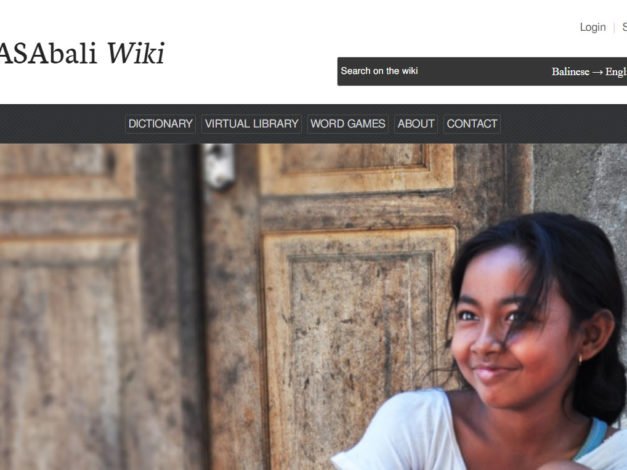Click the BASAbali Wiki site logo

coord(82,53)
